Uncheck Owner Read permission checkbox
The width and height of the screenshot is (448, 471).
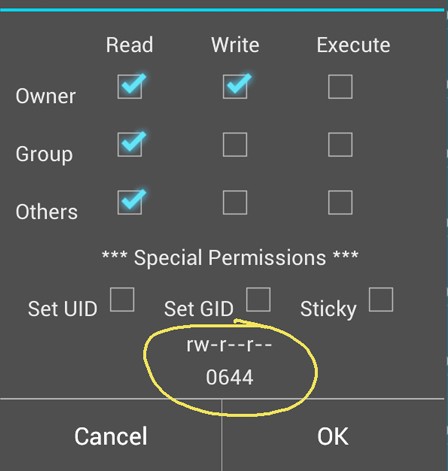point(130,87)
